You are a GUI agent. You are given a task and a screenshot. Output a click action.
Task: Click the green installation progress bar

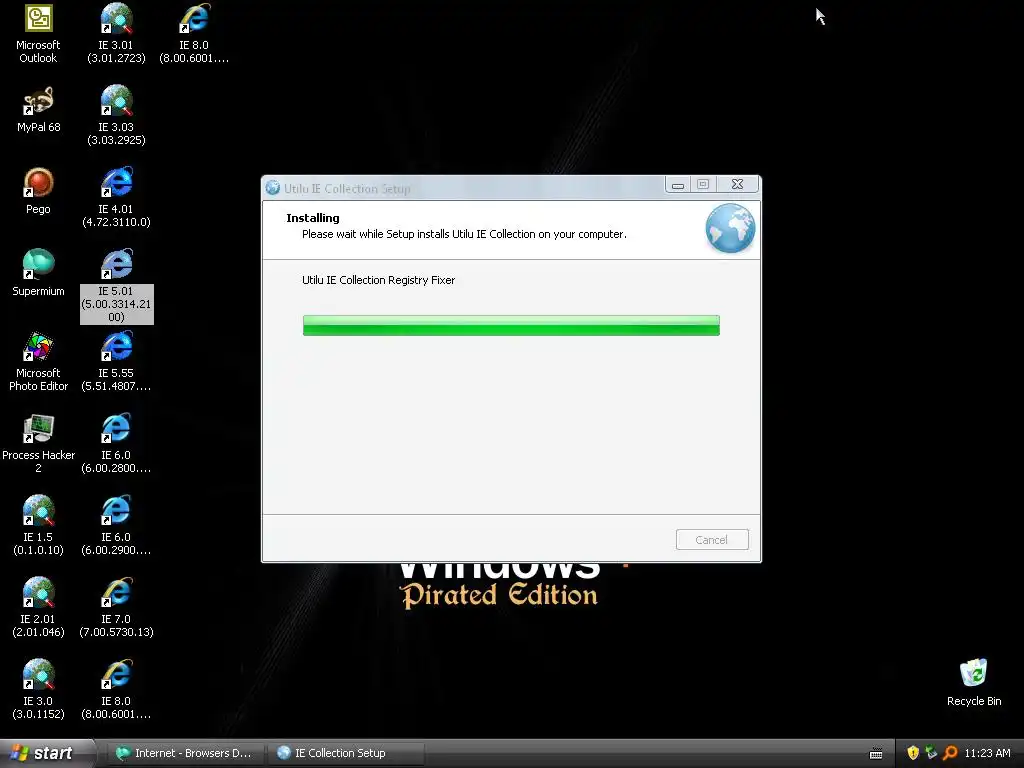pos(511,325)
